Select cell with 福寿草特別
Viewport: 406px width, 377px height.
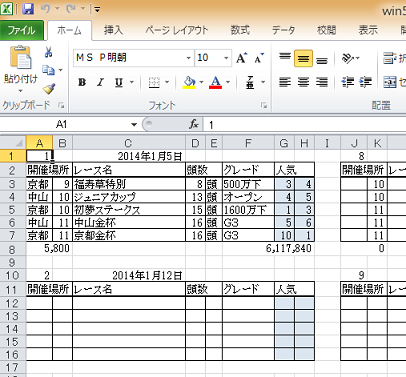click(x=129, y=184)
